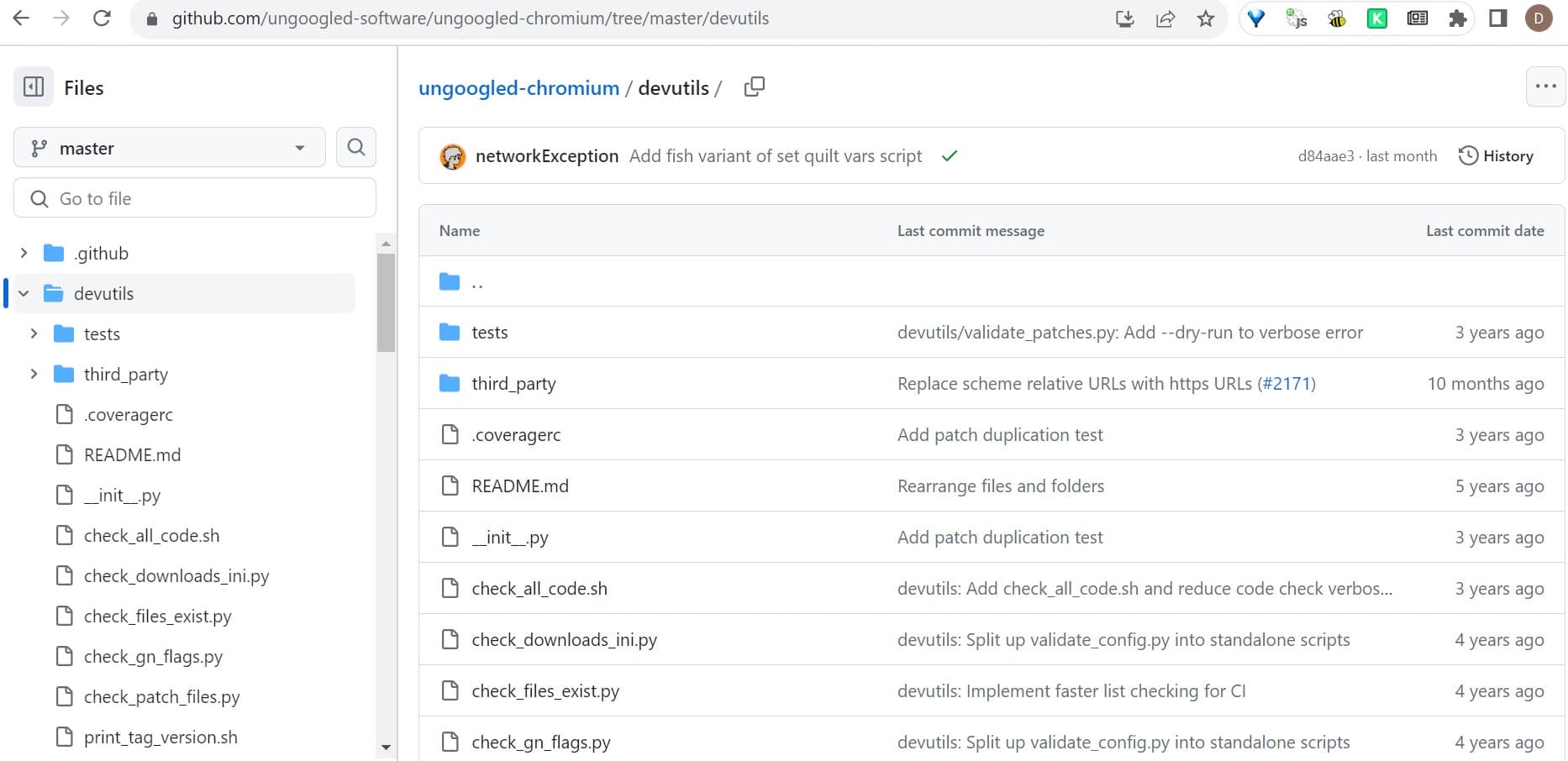Open the reader mode extension icon
Image resolution: width=1568 pixels, height=761 pixels.
click(1418, 18)
